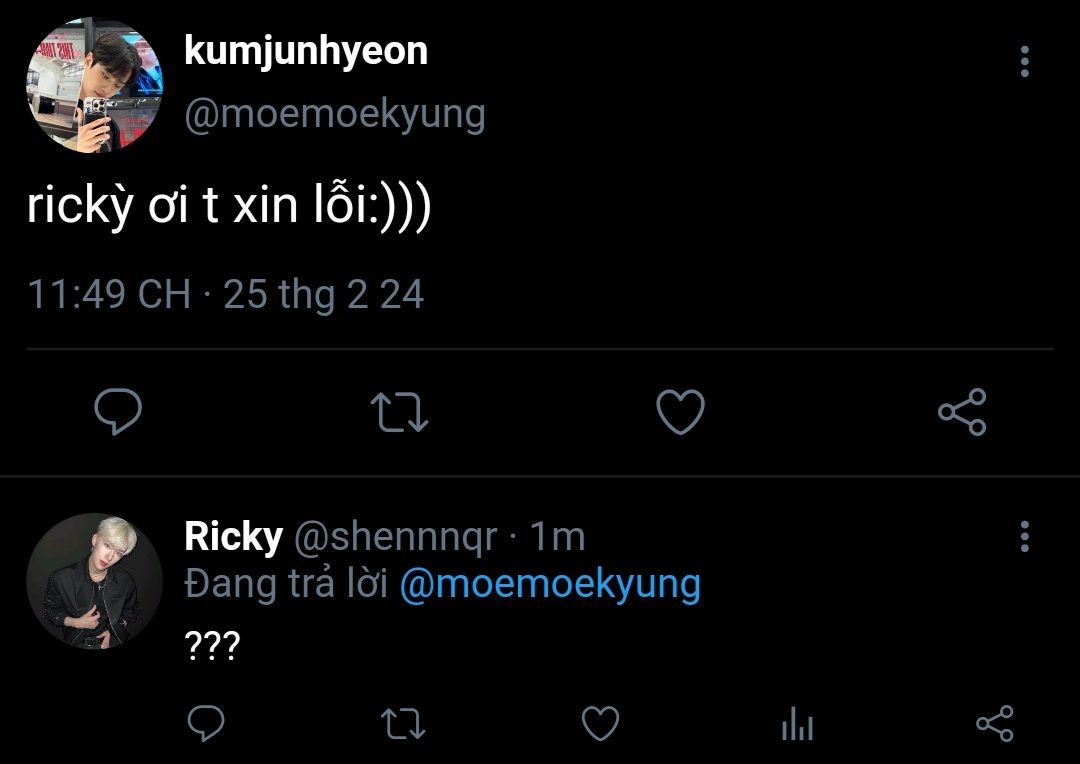Click the Ricky display name

[233, 537]
